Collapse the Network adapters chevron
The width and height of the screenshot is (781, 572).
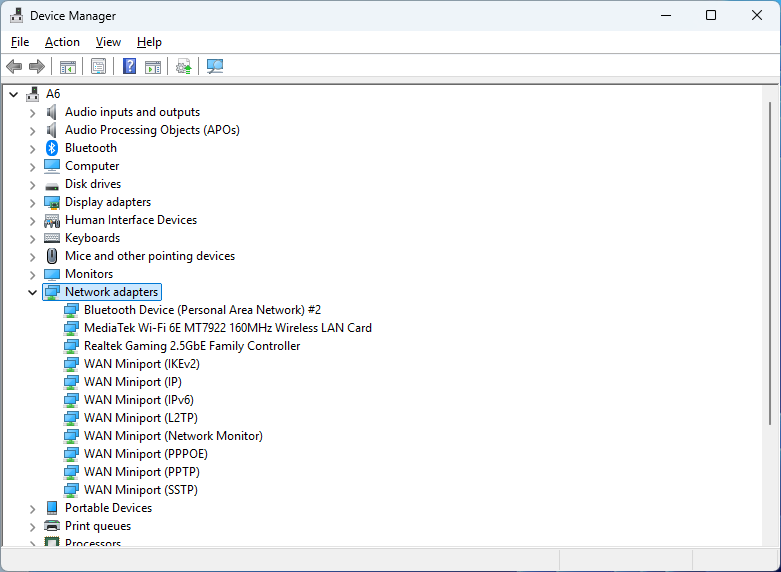tap(32, 292)
